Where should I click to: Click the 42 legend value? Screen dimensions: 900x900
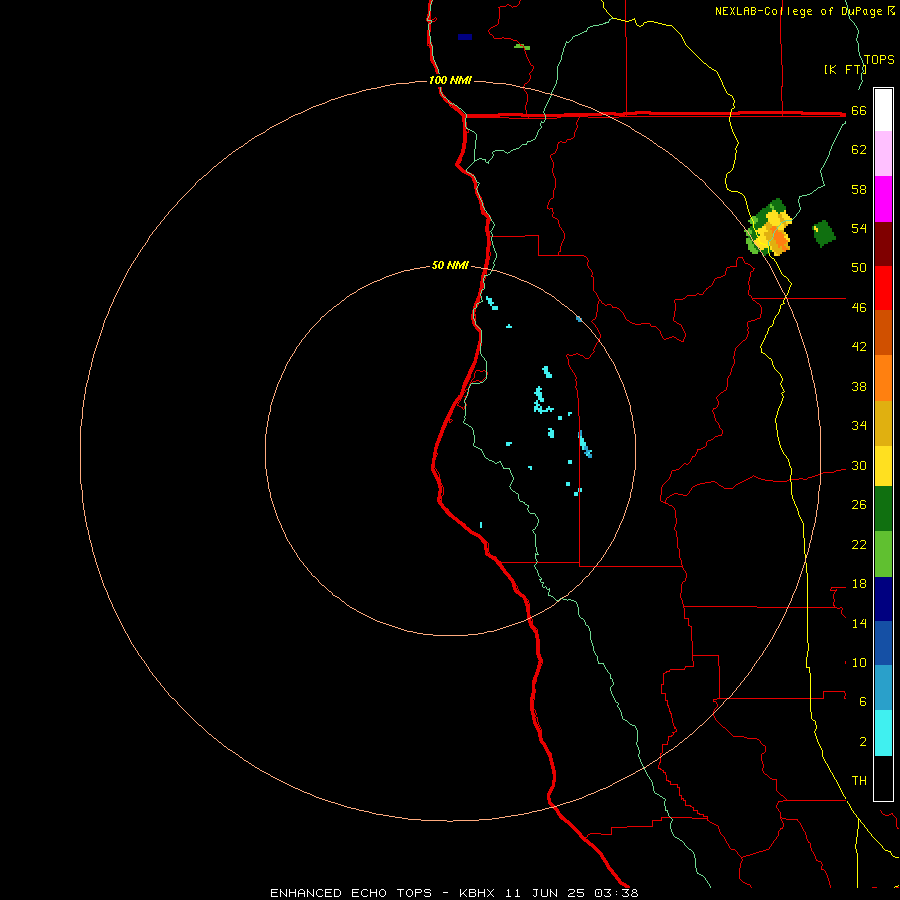coord(859,347)
